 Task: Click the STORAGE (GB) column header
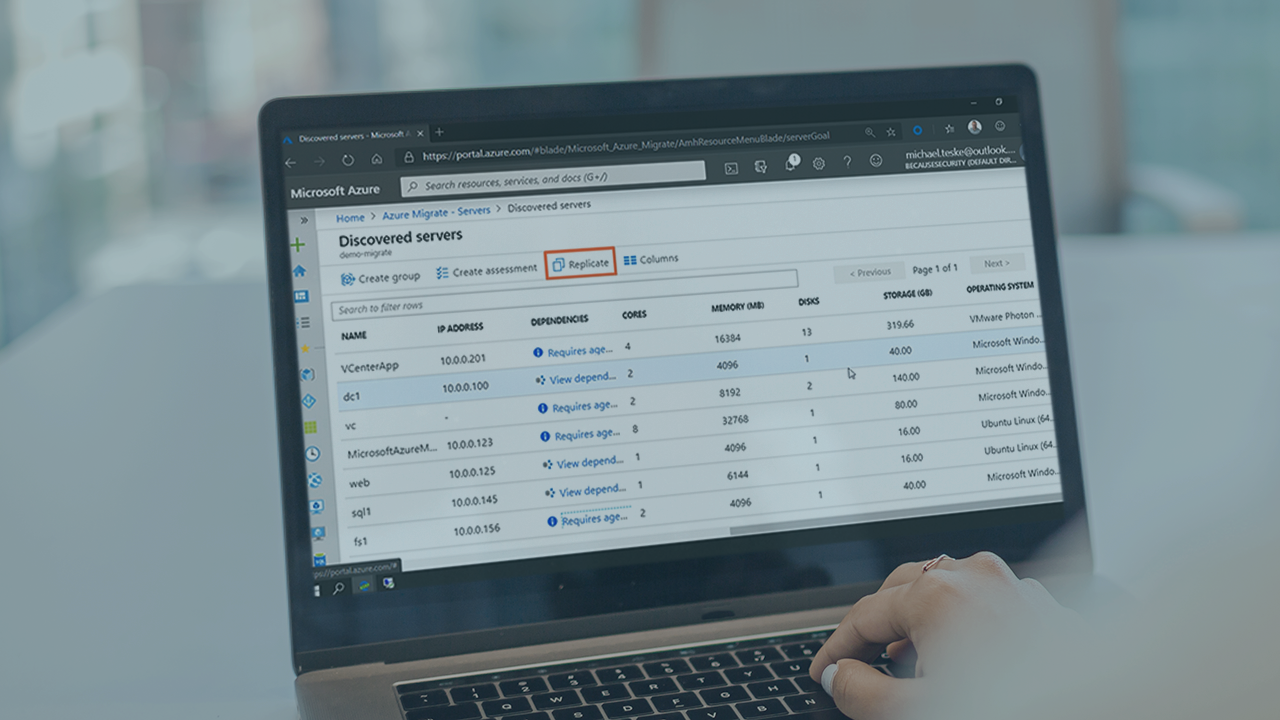point(908,296)
